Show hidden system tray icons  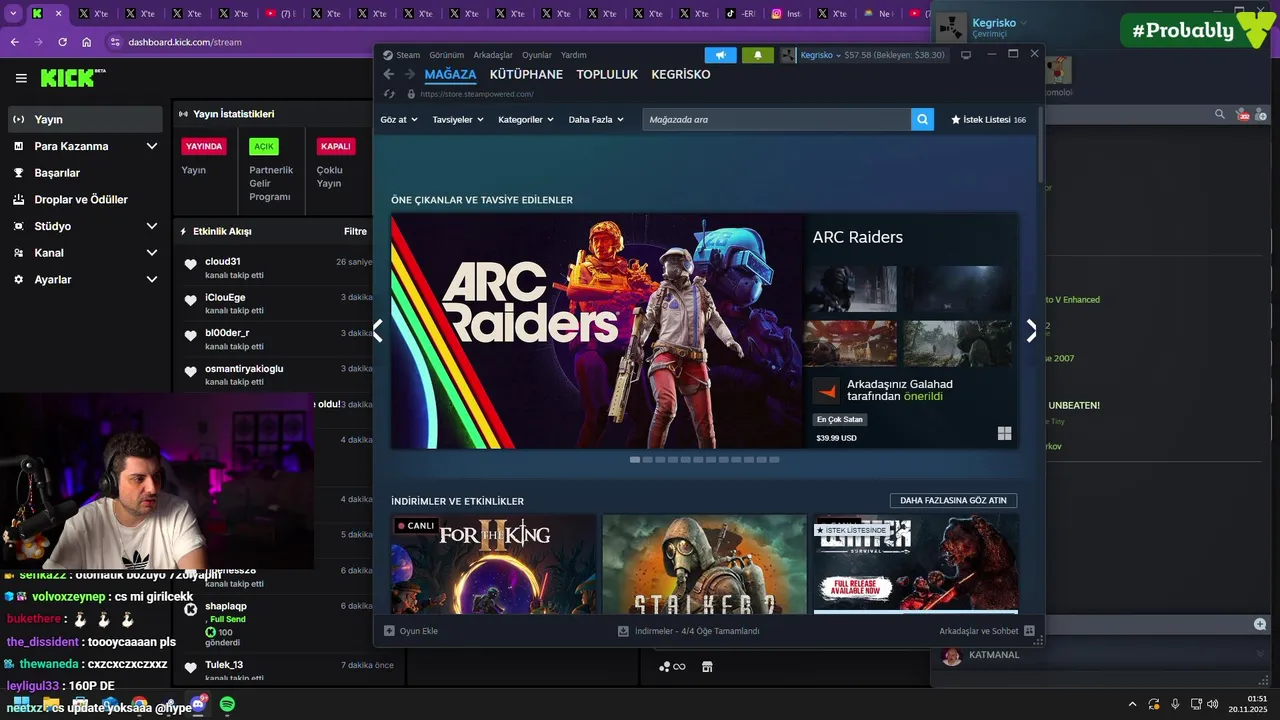click(x=1132, y=704)
